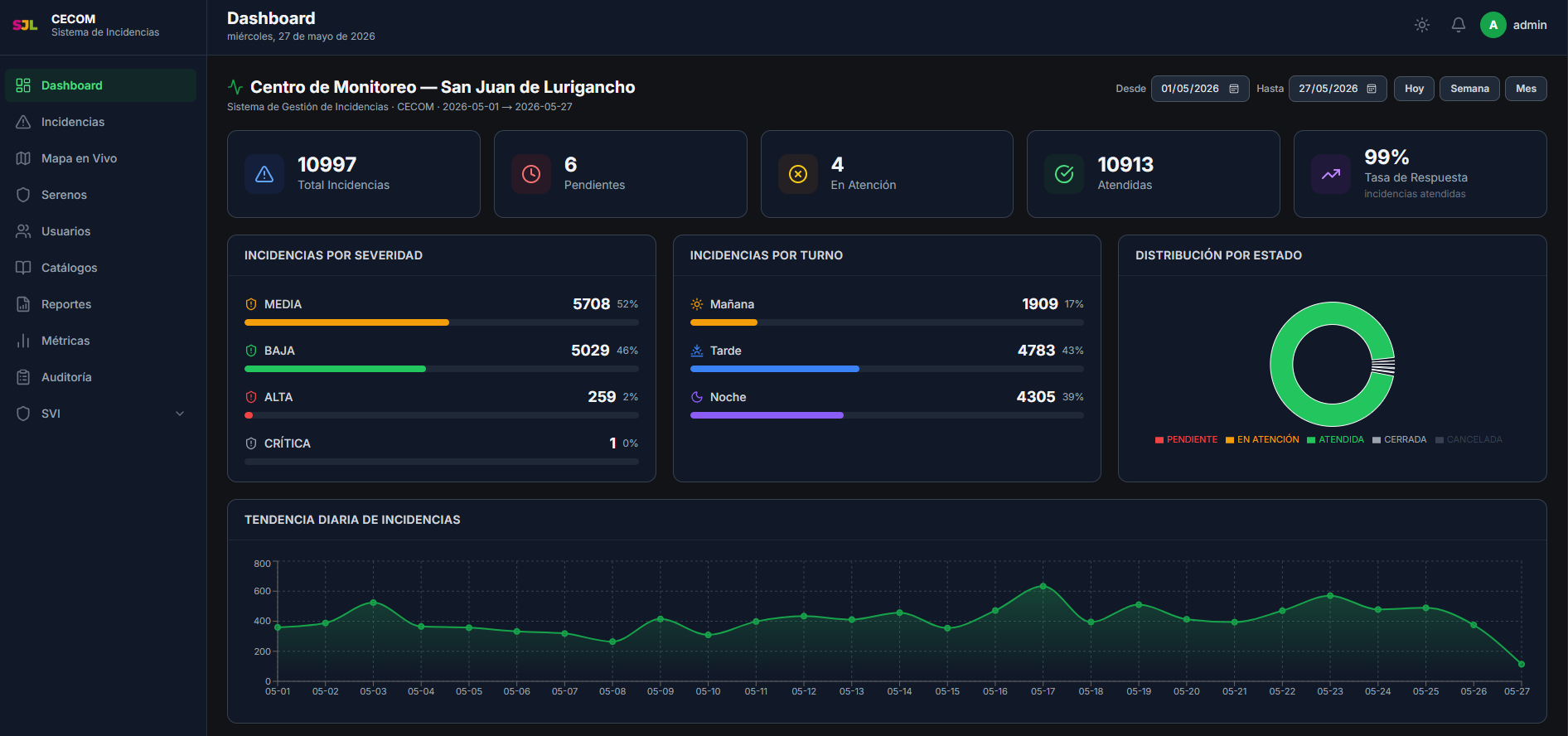Click the 05-03 trend data point
The height and width of the screenshot is (736, 1568).
pos(373,603)
